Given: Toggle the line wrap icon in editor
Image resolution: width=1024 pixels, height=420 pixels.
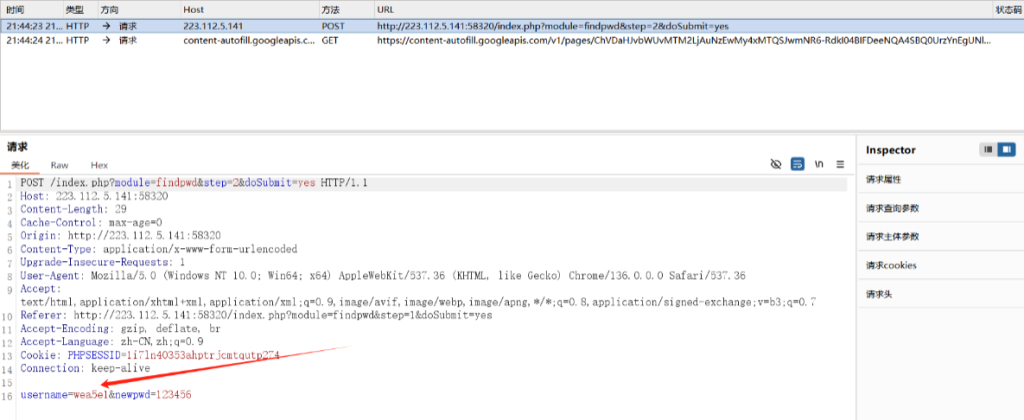Looking at the screenshot, I should click(x=798, y=164).
